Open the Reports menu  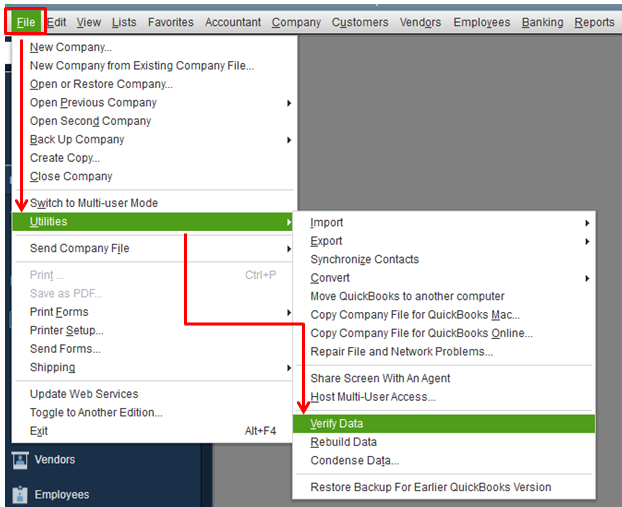(594, 22)
